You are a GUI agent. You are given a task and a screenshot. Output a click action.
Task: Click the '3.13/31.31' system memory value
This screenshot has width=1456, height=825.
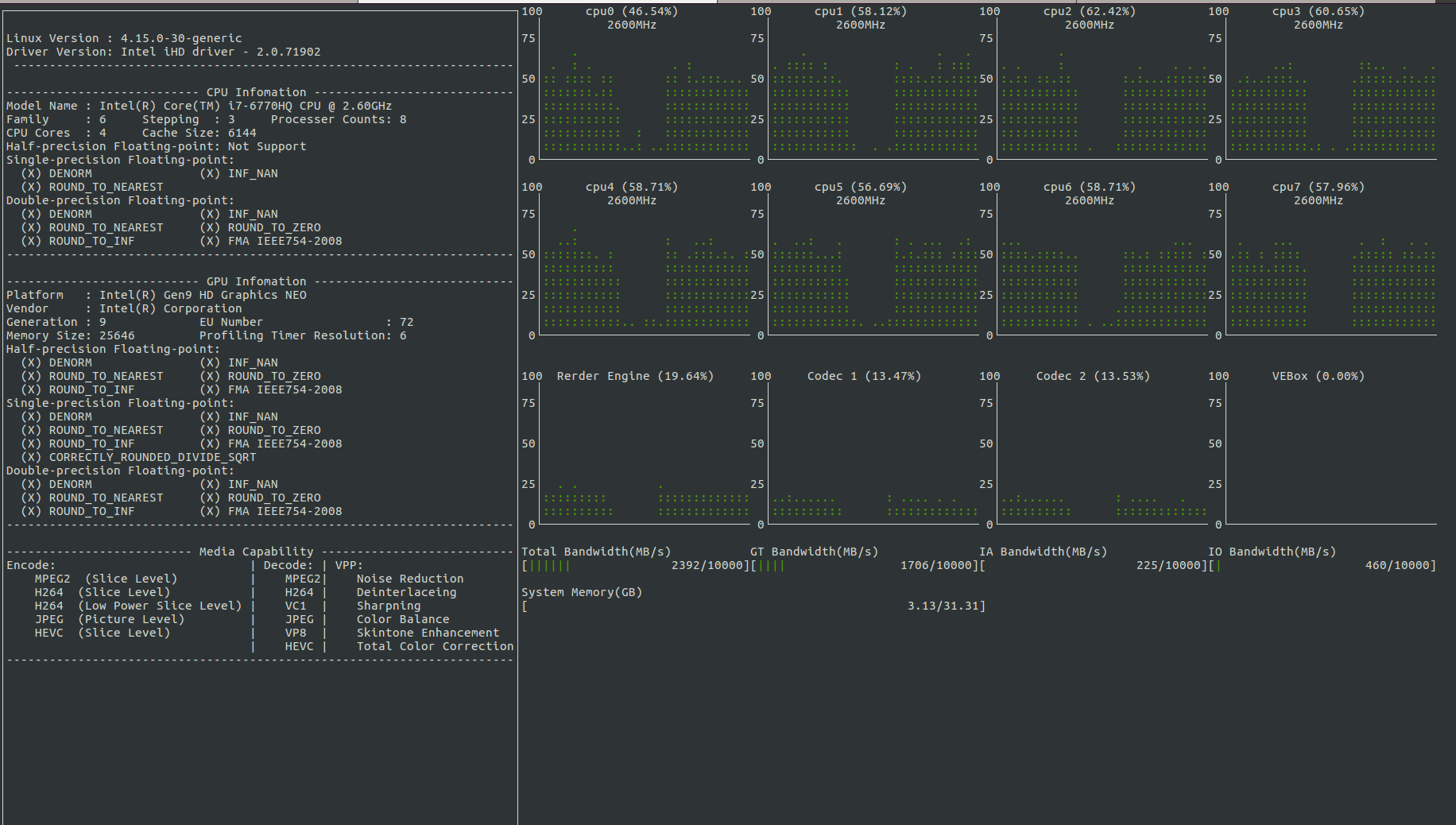pos(943,606)
